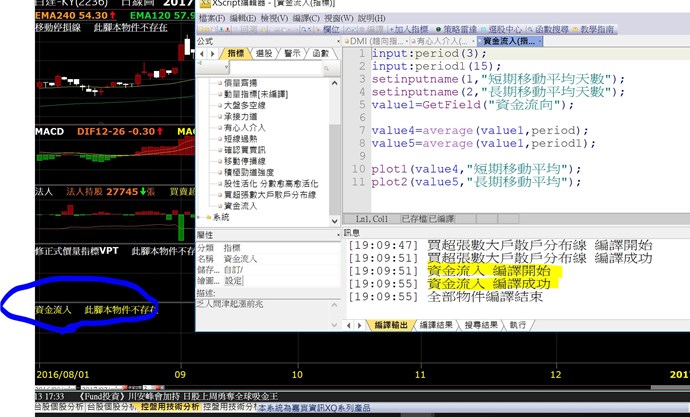Switch to the 函數 tab in formula panel

(x=320, y=53)
